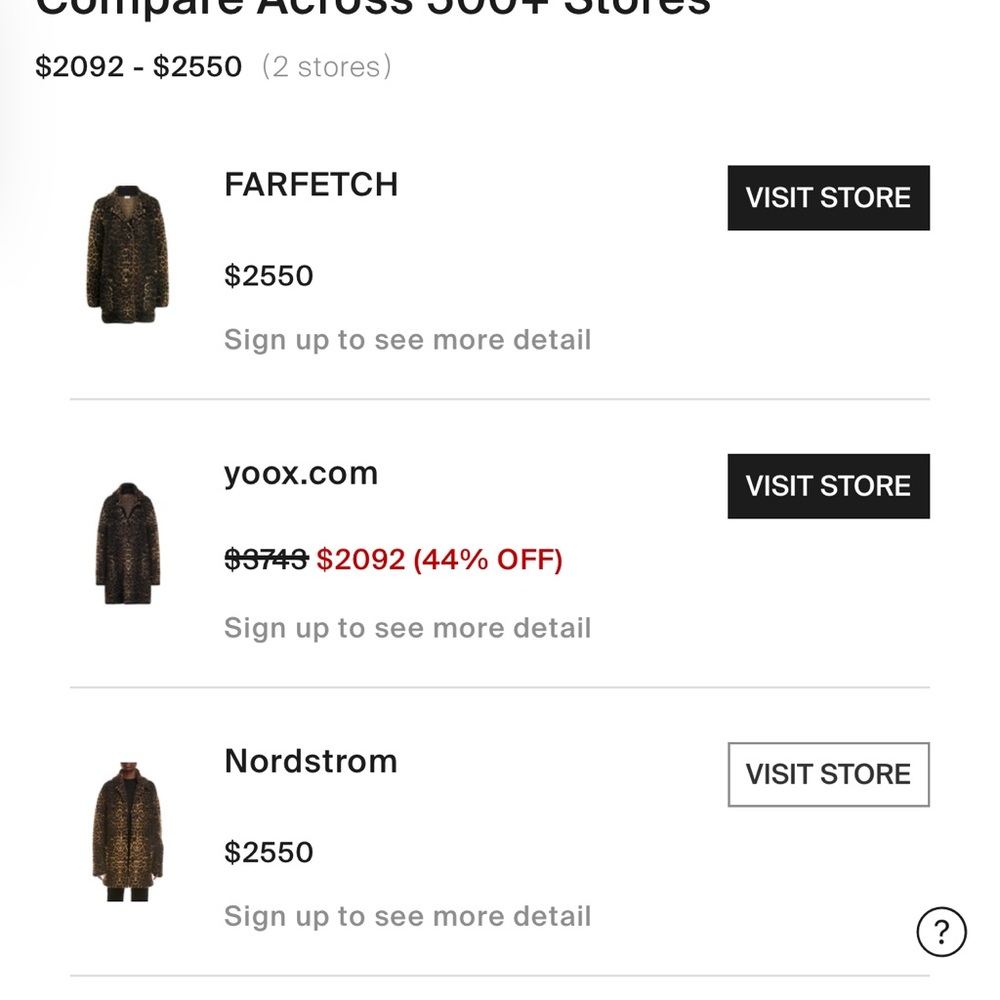Click "Sign up to see more detail" under FARFETCH
Image resolution: width=1000 pixels, height=1000 pixels.
407,340
